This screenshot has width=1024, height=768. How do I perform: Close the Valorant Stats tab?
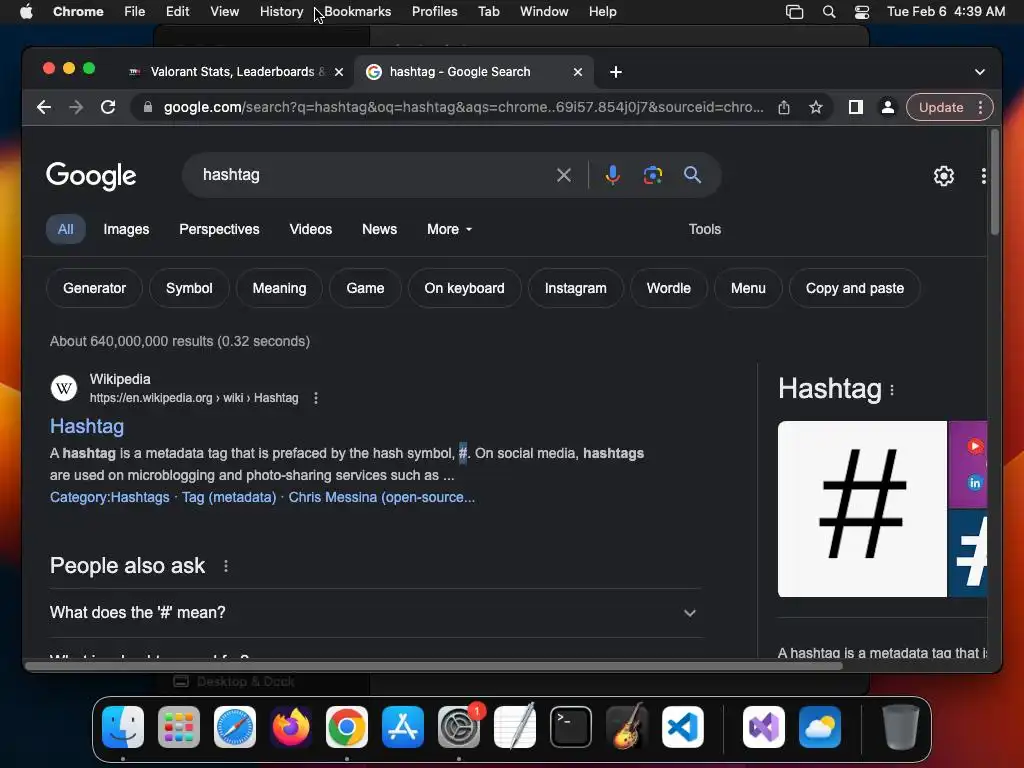coord(339,72)
